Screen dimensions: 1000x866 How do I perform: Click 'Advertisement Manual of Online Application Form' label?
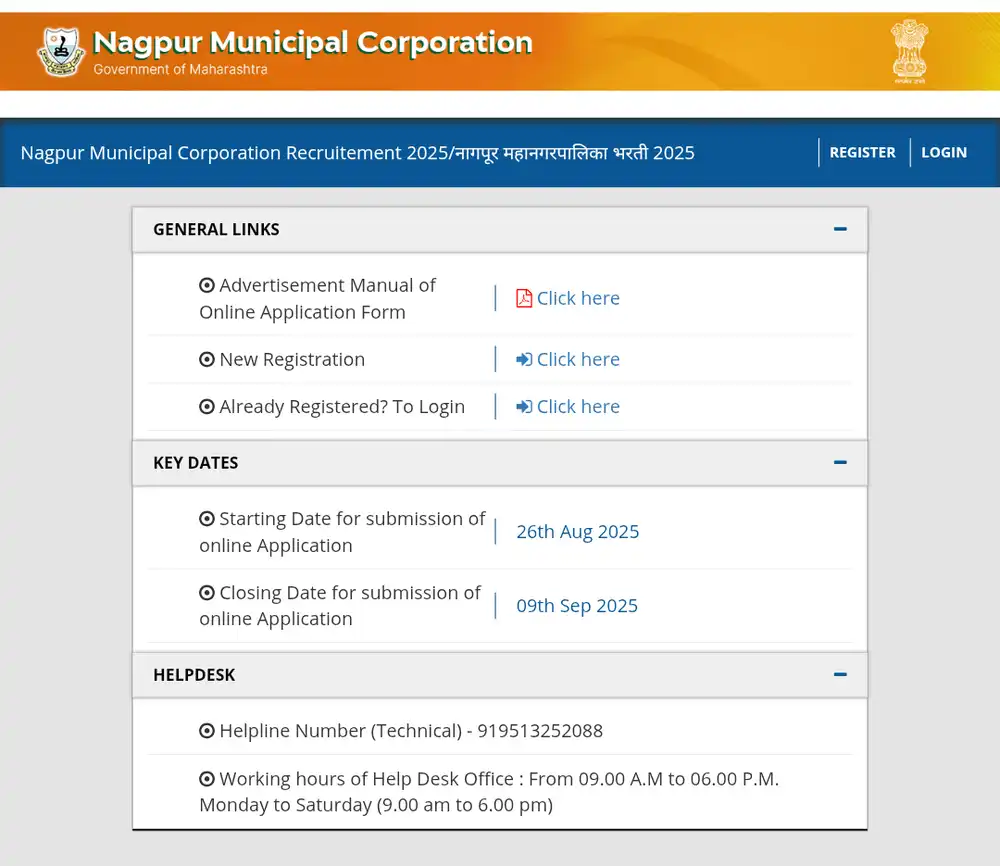[x=317, y=298]
